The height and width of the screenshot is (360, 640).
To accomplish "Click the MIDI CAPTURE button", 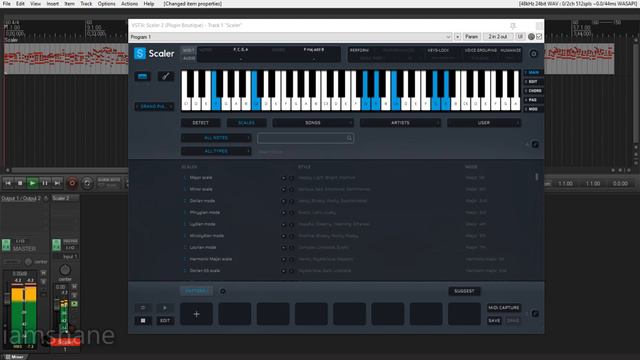I will (504, 308).
